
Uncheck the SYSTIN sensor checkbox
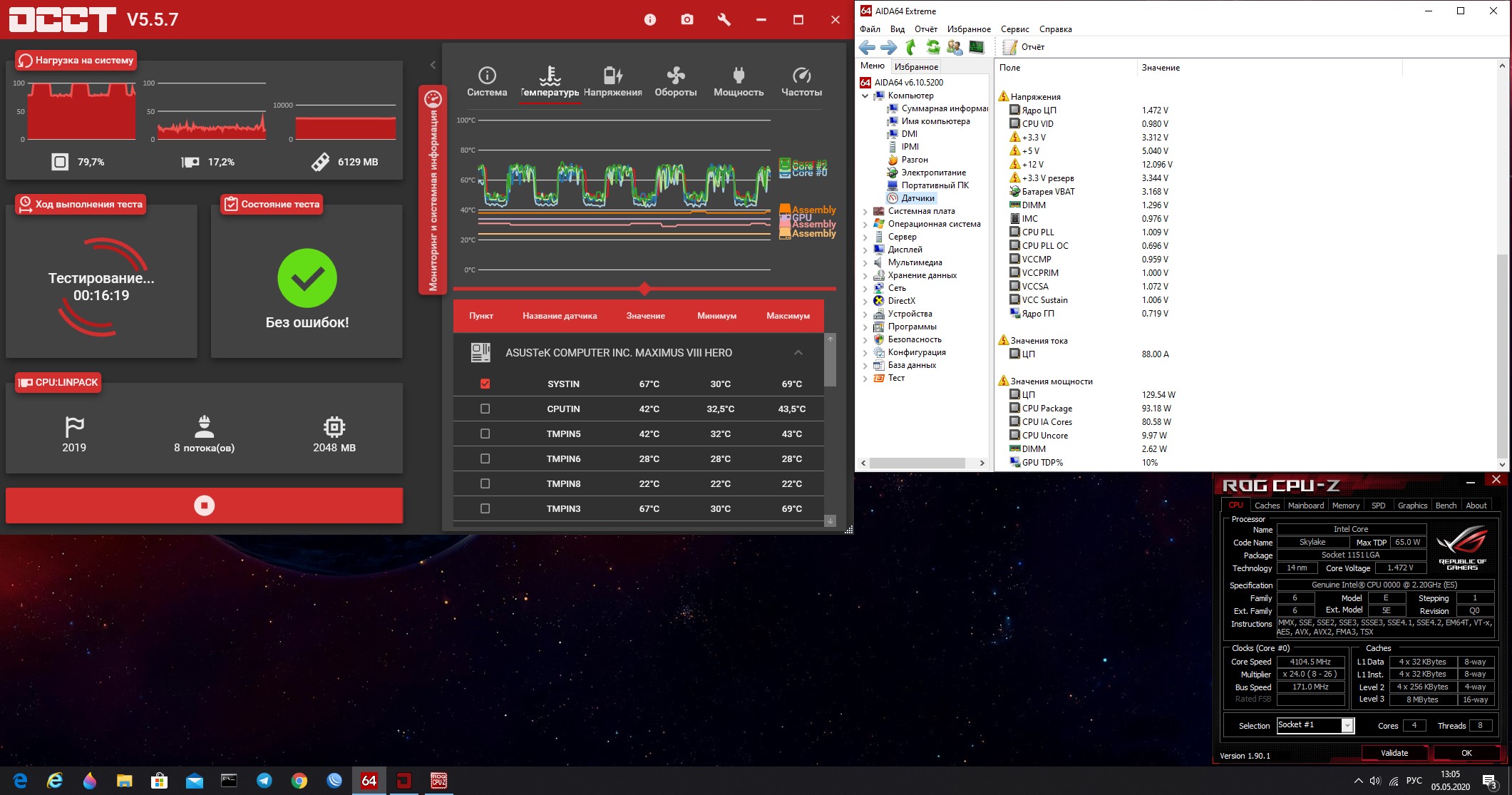(485, 384)
